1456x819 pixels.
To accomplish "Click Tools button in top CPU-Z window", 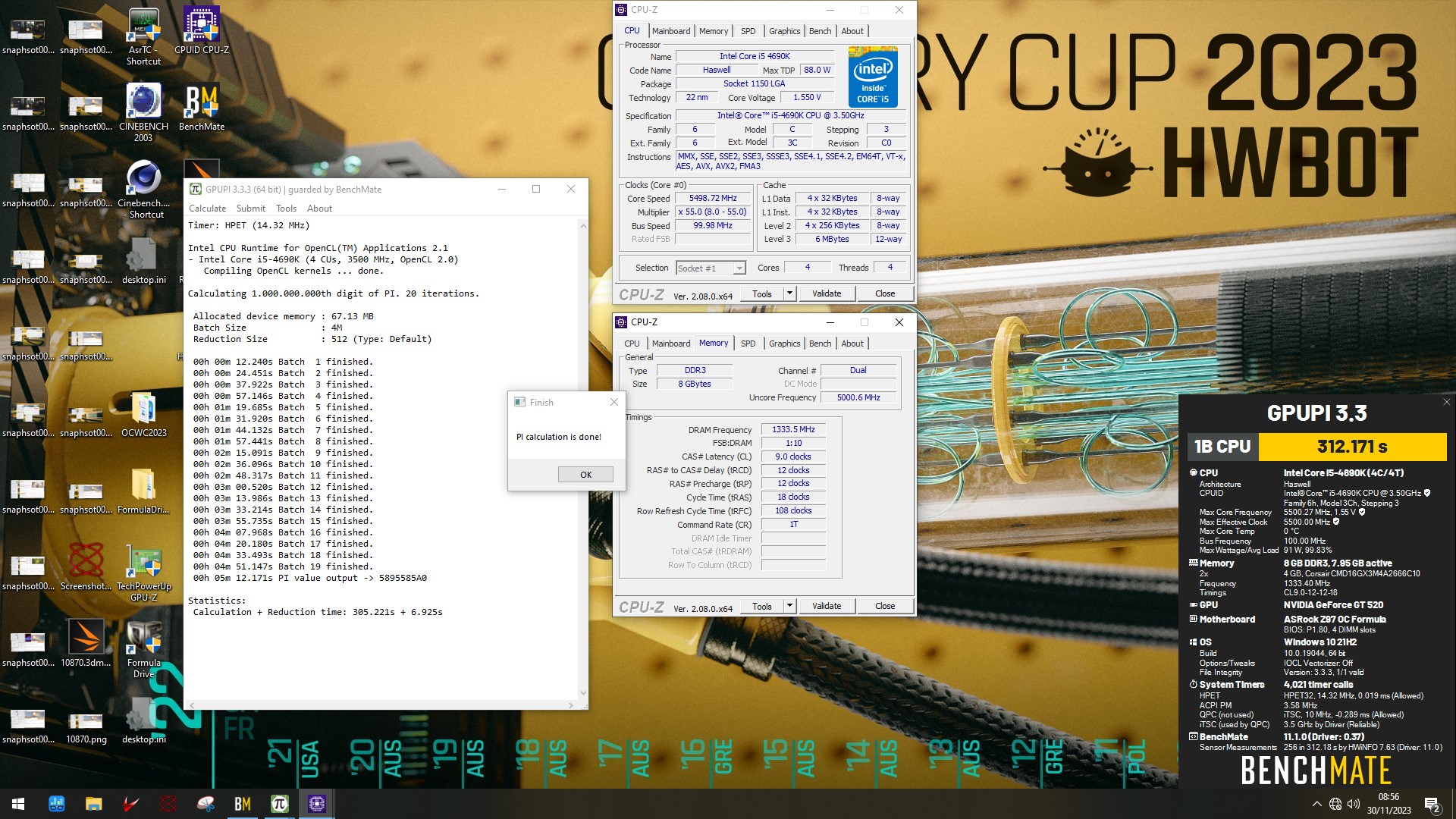I will 762,293.
